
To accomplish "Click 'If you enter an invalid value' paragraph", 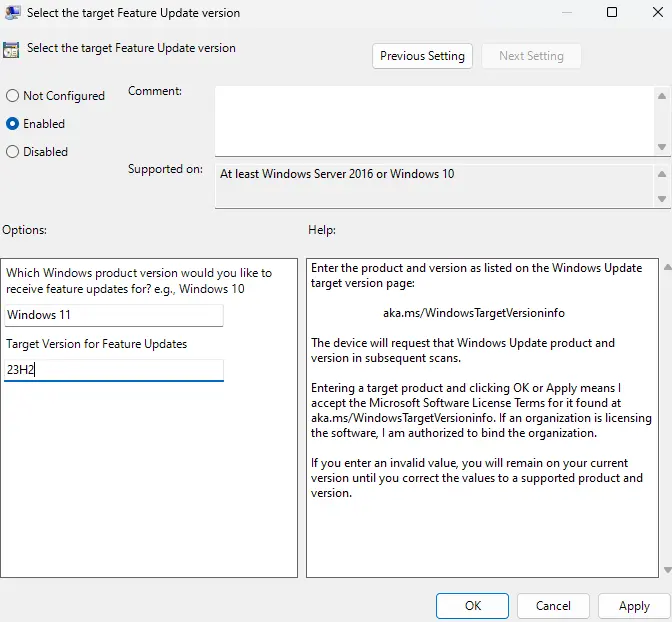I will point(477,478).
